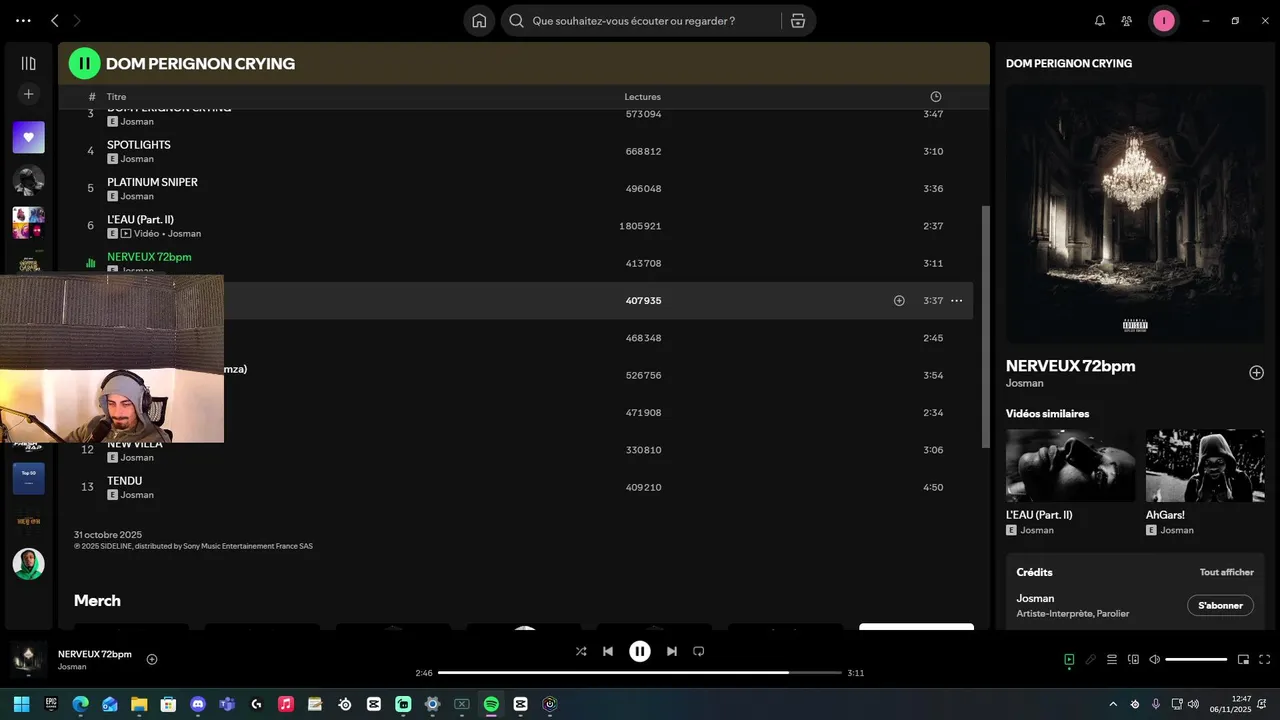Create a playlist with the plus icon
This screenshot has width=1280, height=720.
28,94
